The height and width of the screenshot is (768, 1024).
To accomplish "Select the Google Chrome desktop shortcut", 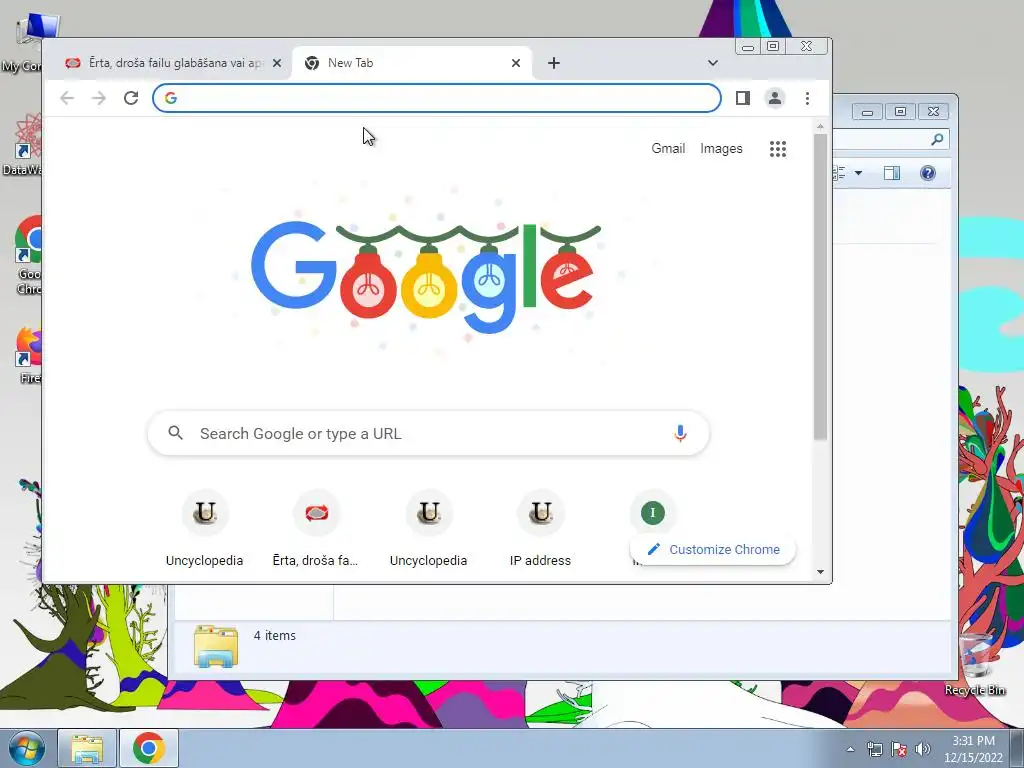I will coord(29,255).
